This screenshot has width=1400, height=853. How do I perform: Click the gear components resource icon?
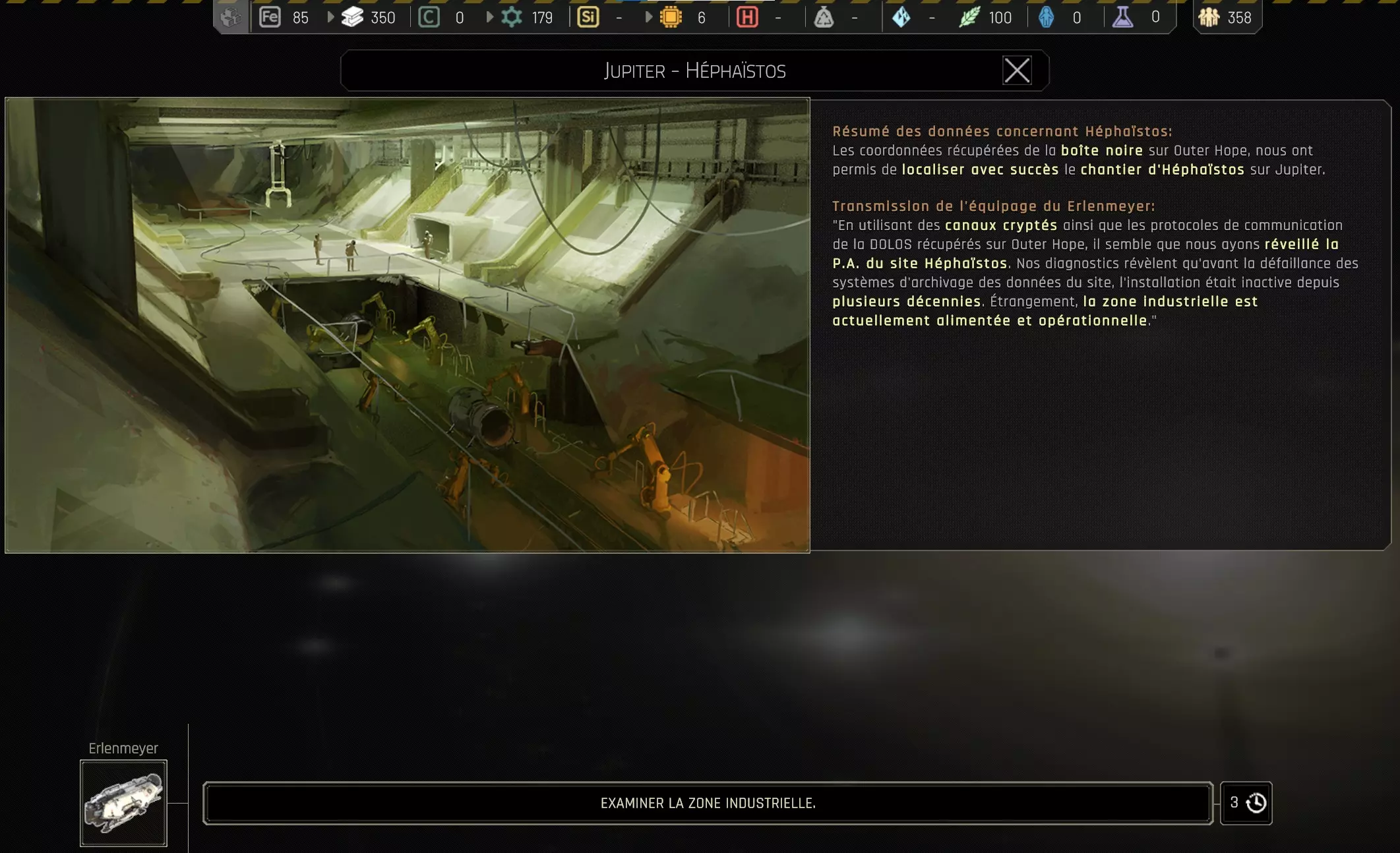tap(512, 17)
